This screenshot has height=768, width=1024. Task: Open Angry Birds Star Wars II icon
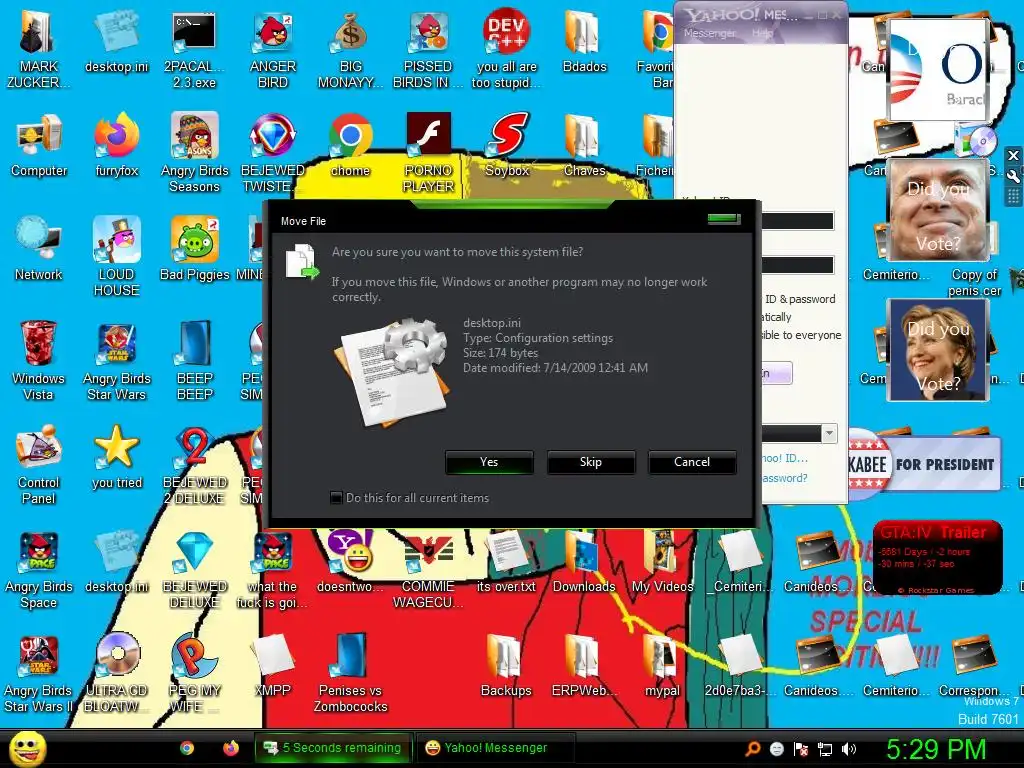point(39,673)
